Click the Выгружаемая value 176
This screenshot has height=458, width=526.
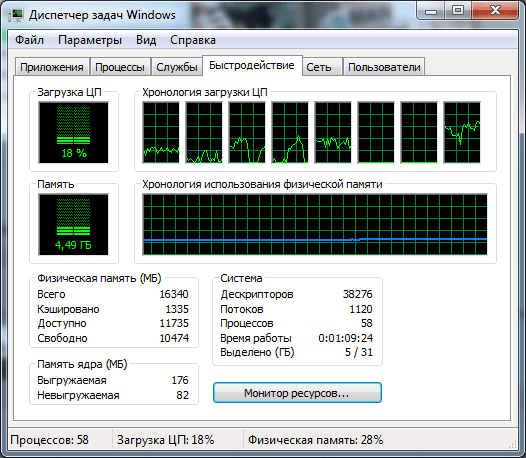coord(180,380)
